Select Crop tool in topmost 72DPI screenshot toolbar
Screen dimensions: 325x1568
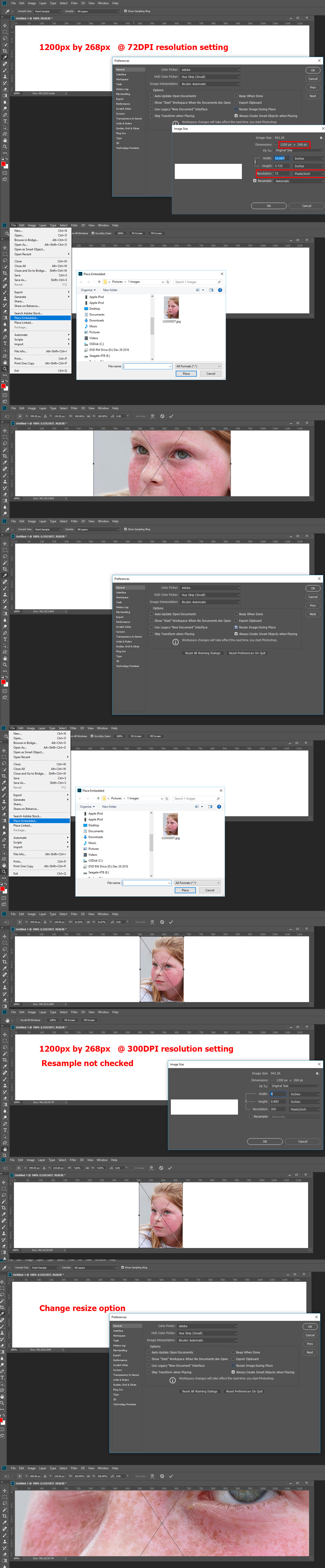click(5, 51)
